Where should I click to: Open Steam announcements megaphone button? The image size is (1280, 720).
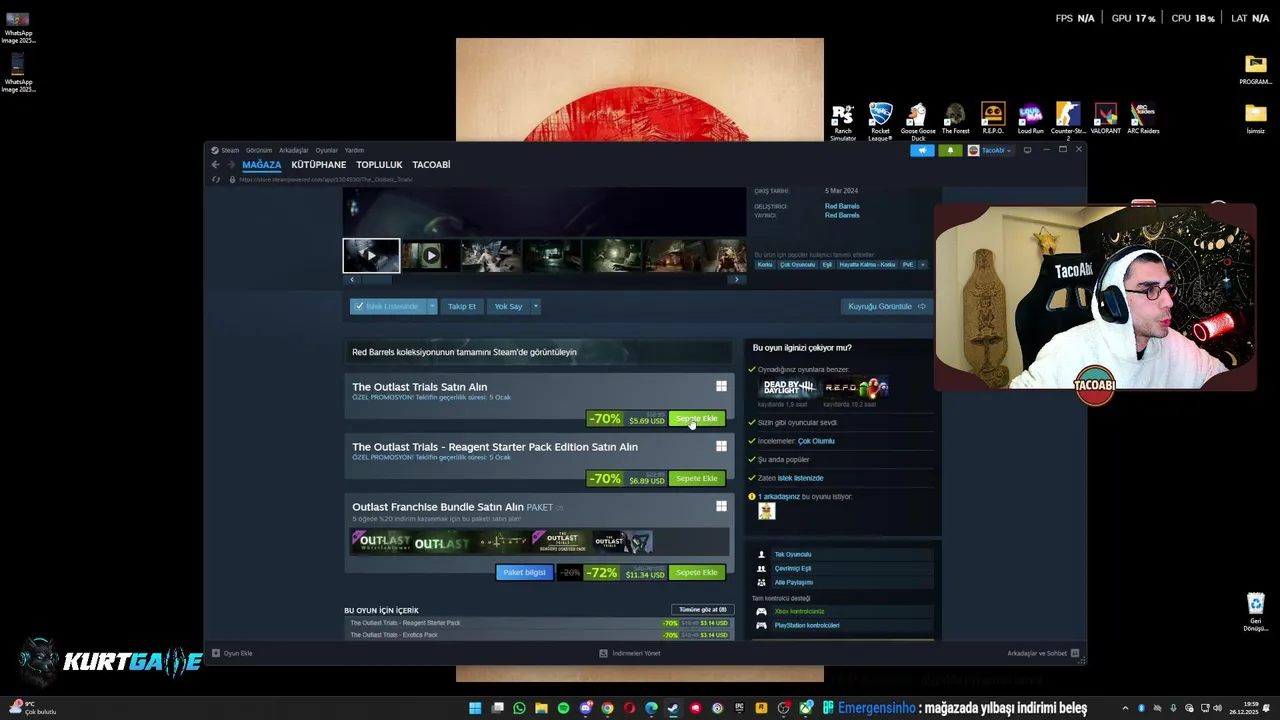coord(922,150)
